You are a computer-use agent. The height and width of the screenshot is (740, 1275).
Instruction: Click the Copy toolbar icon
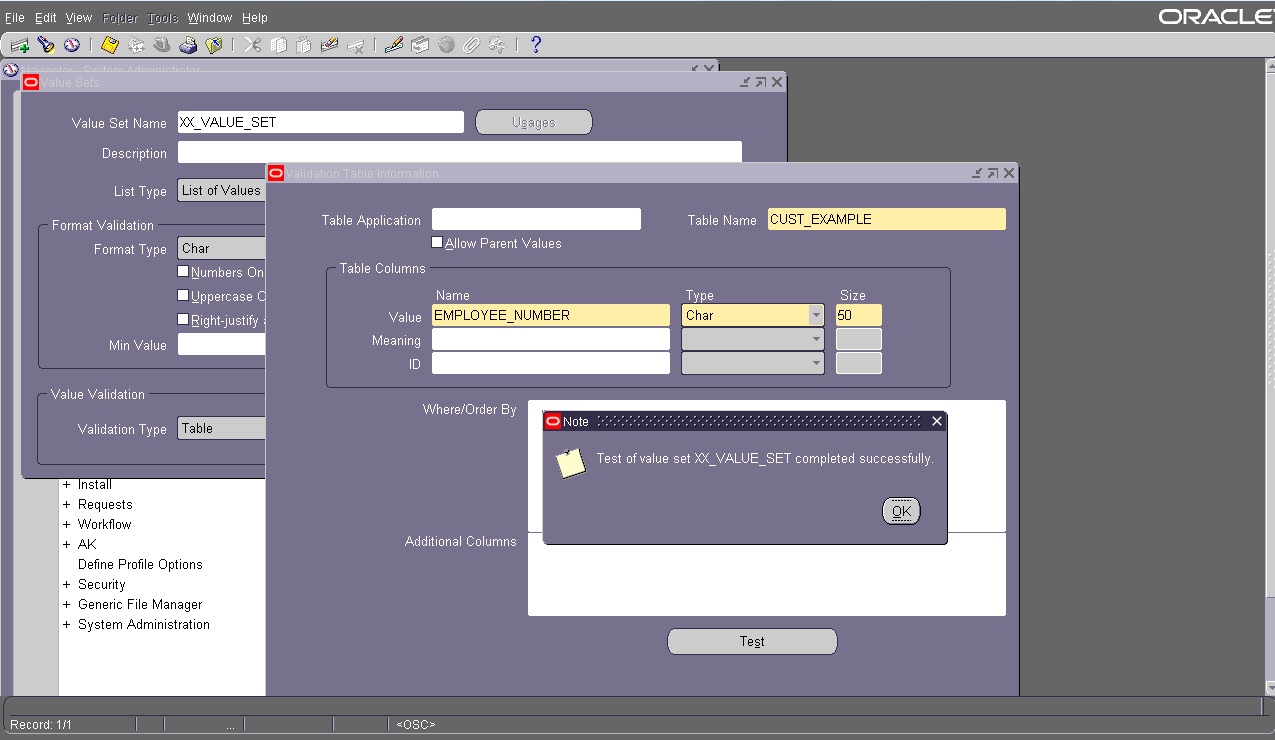point(280,45)
